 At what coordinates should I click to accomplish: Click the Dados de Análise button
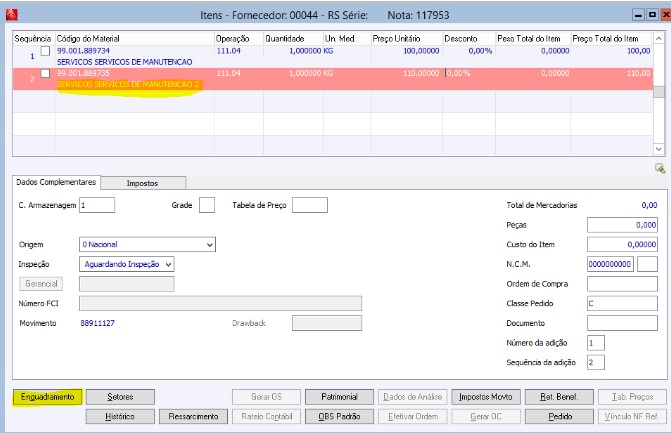(413, 397)
